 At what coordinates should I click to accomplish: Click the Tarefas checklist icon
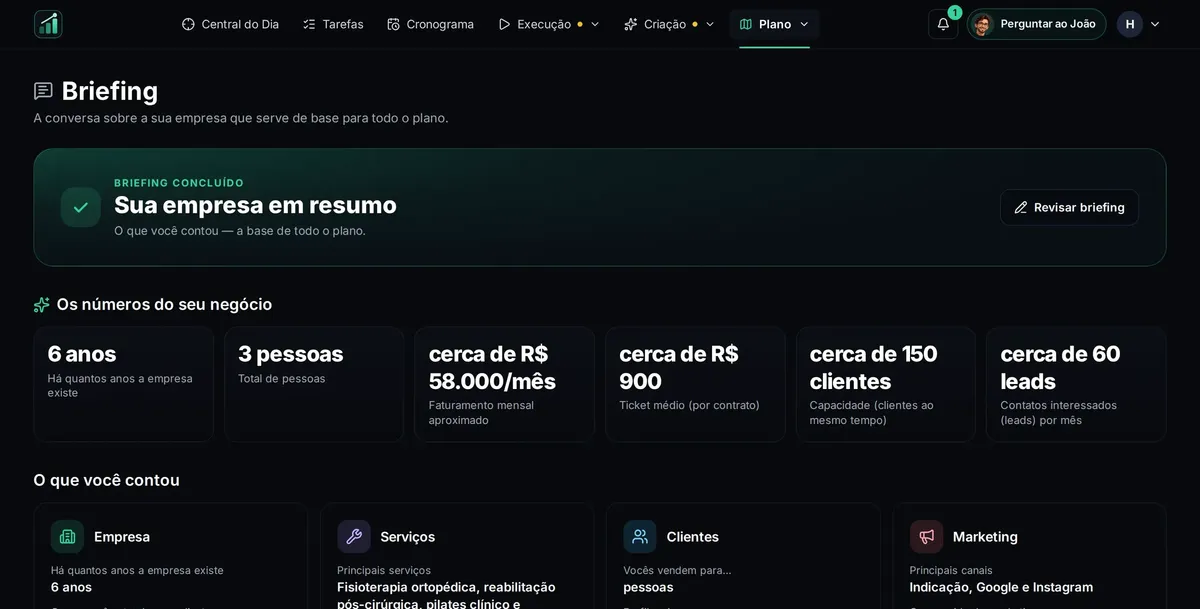pos(309,24)
